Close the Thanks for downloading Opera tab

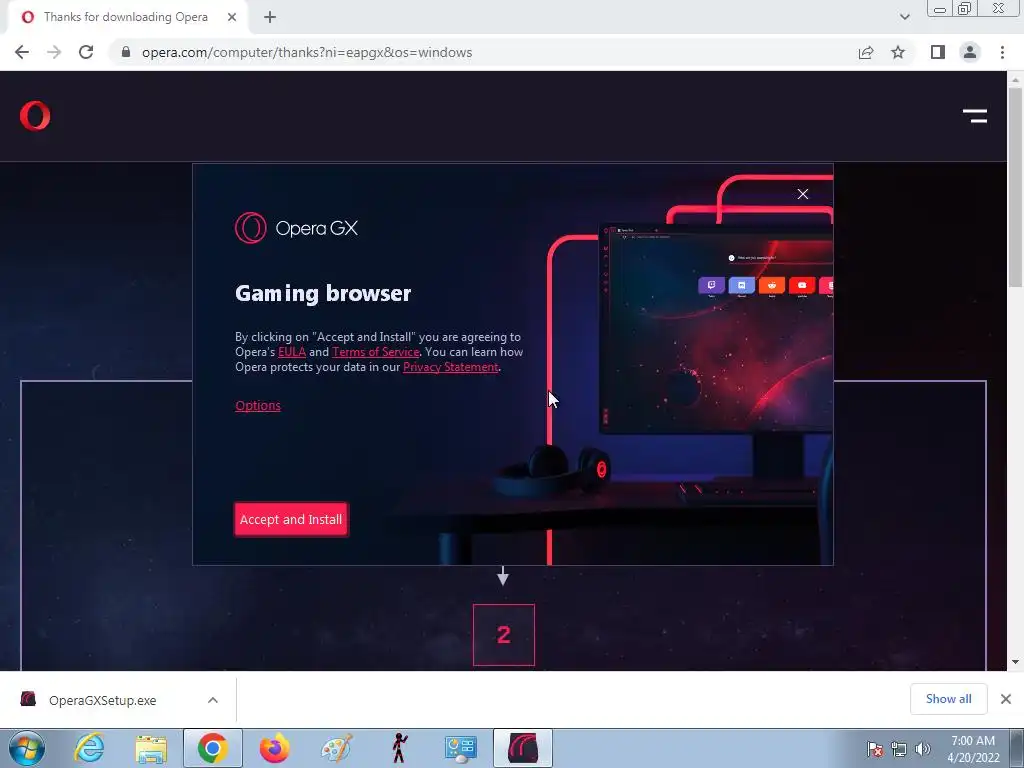point(232,17)
